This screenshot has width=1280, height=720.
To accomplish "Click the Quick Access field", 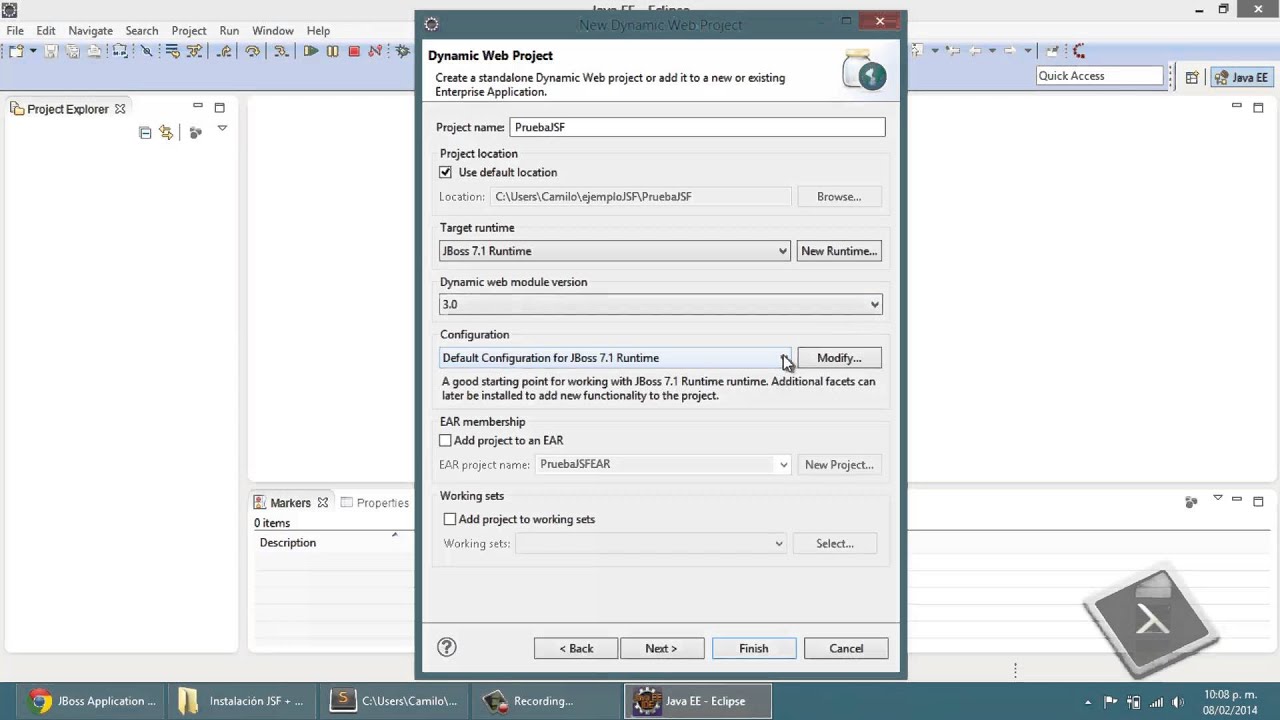I will click(1100, 76).
